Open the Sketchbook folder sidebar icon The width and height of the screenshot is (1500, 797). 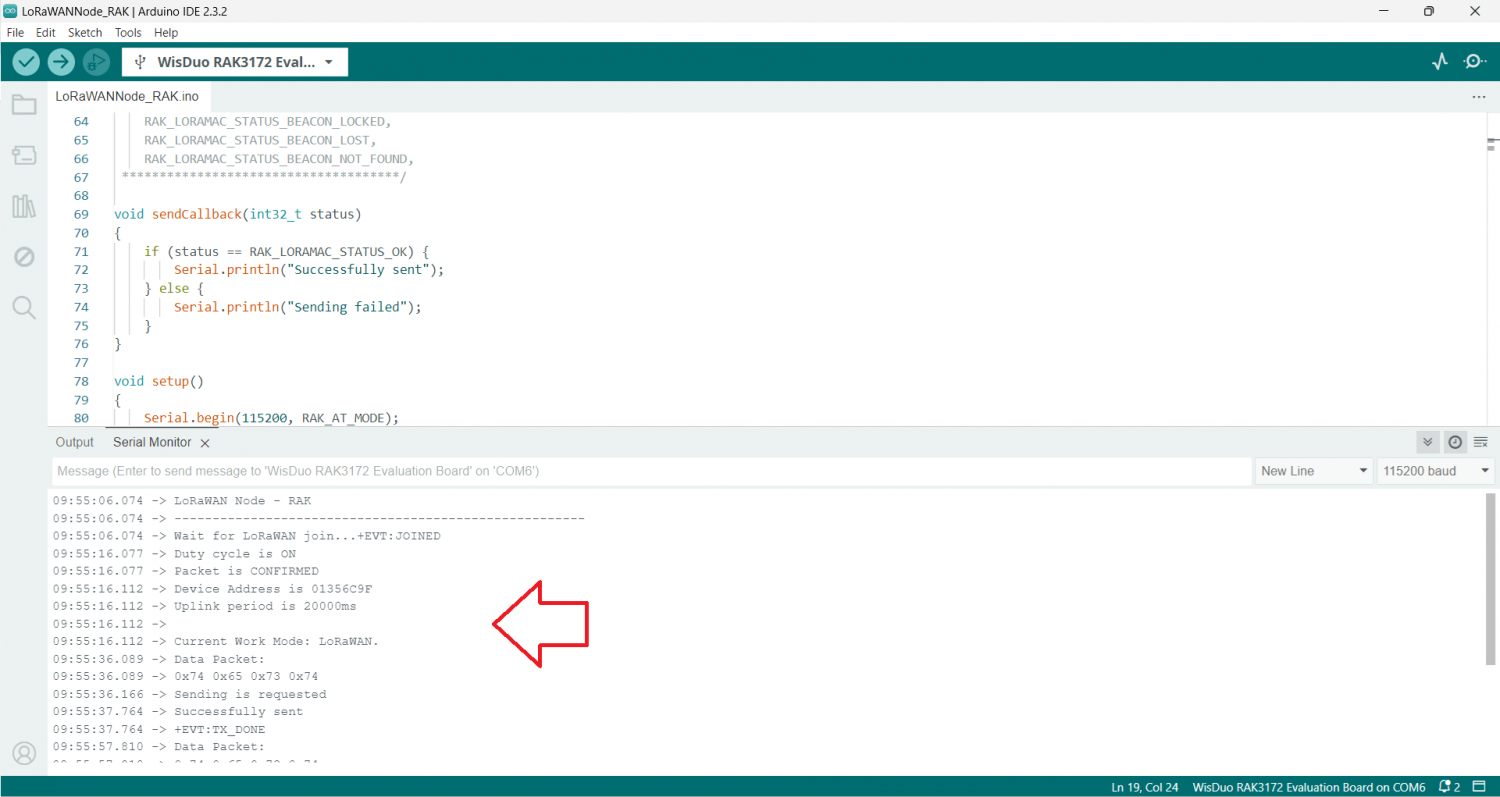24,105
